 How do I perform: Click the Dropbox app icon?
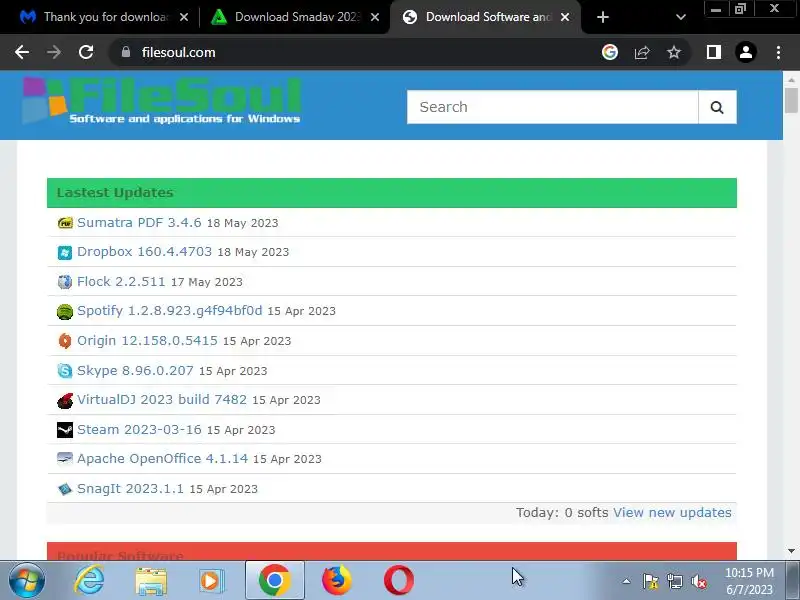pyautogui.click(x=65, y=253)
